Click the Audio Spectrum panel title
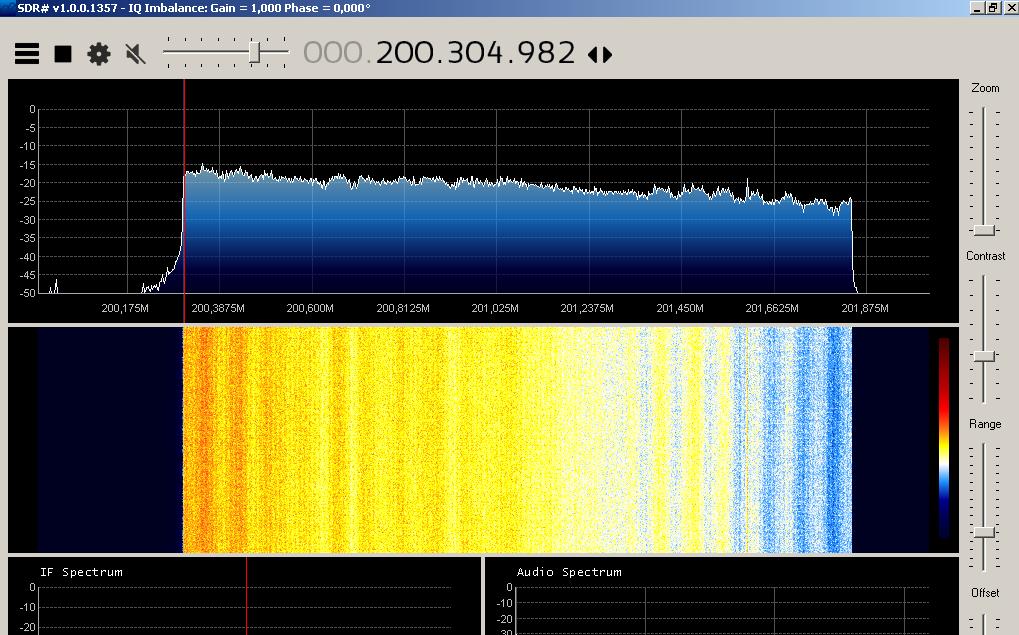The width and height of the screenshot is (1019, 635). click(x=569, y=572)
